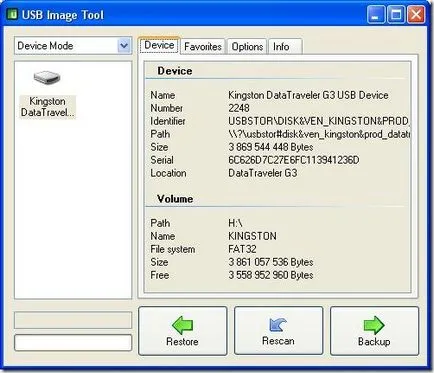Click the identifier value starting 'USBSTOR\DISK&VEN_KINGSTON'
The height and width of the screenshot is (373, 434).
pyautogui.click(x=319, y=121)
